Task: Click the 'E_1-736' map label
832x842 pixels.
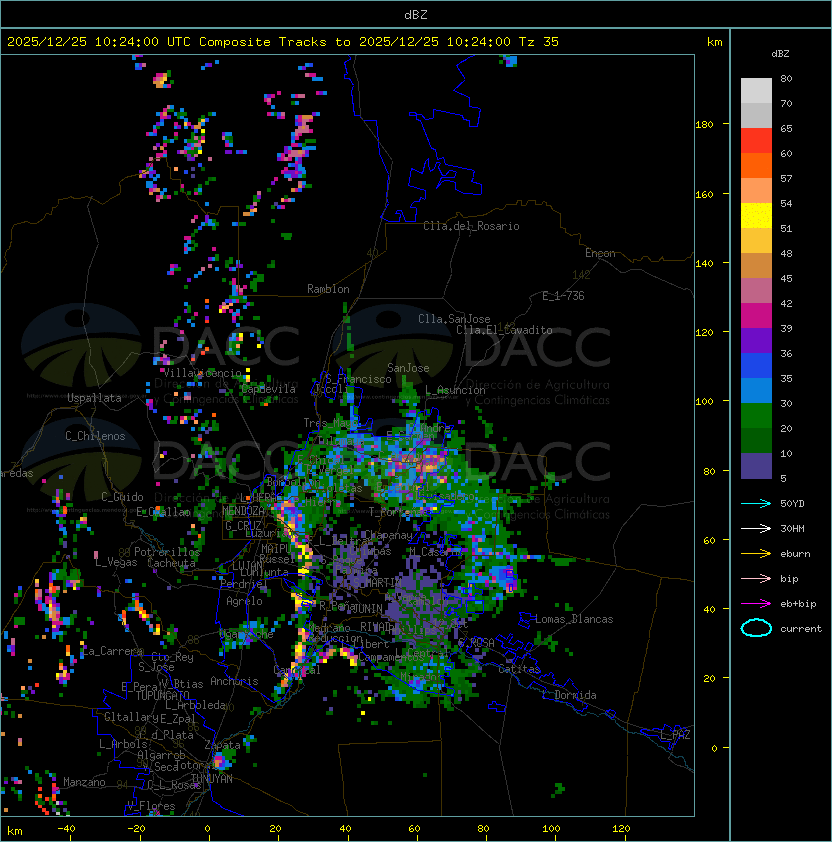Action: click(563, 296)
